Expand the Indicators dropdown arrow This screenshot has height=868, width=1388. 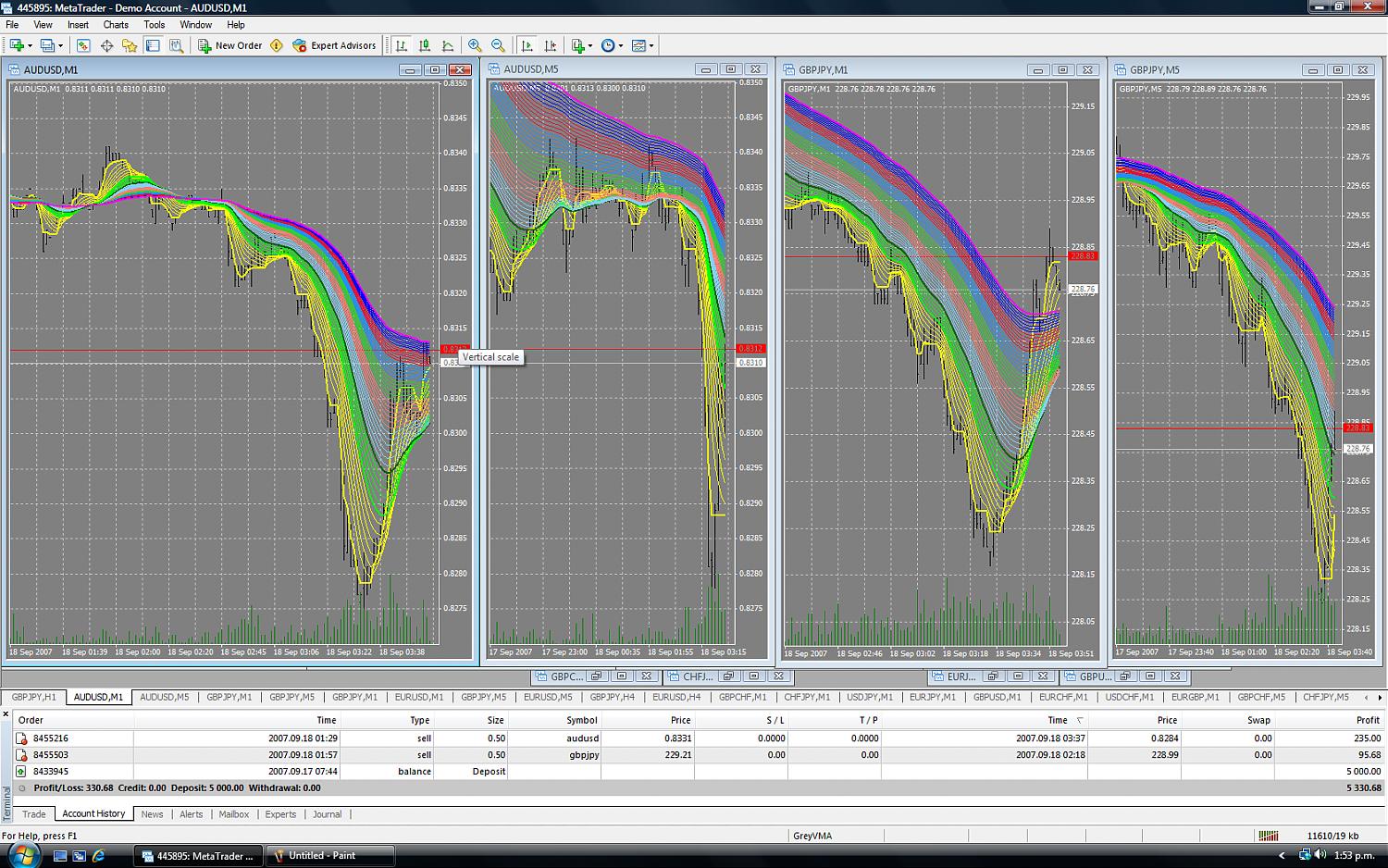[x=590, y=45]
